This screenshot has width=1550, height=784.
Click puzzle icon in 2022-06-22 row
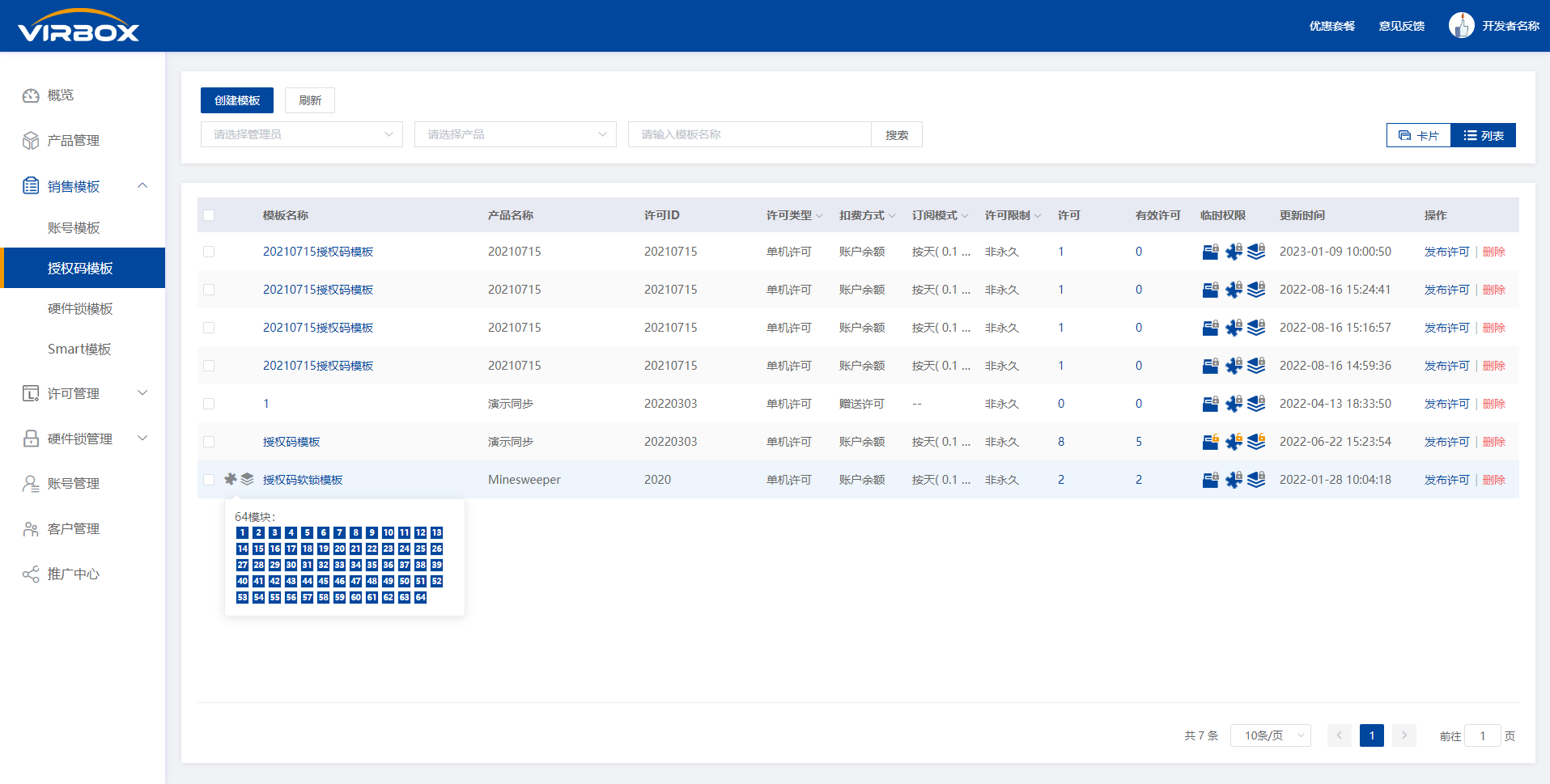[x=1234, y=442]
